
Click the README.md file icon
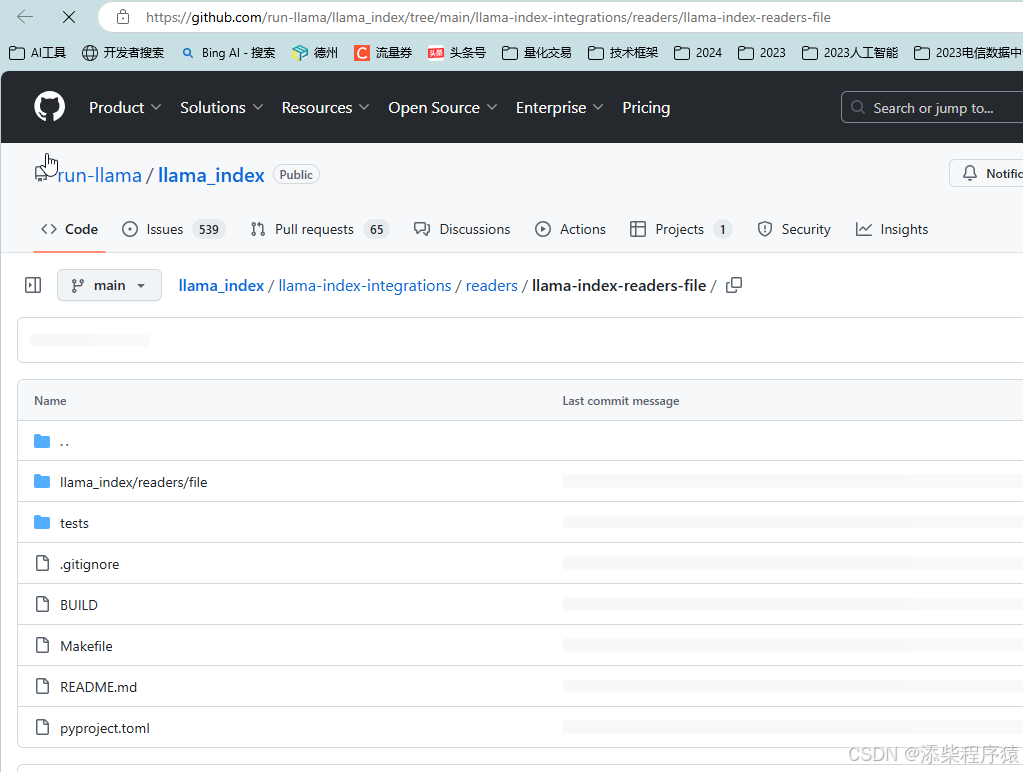point(42,687)
